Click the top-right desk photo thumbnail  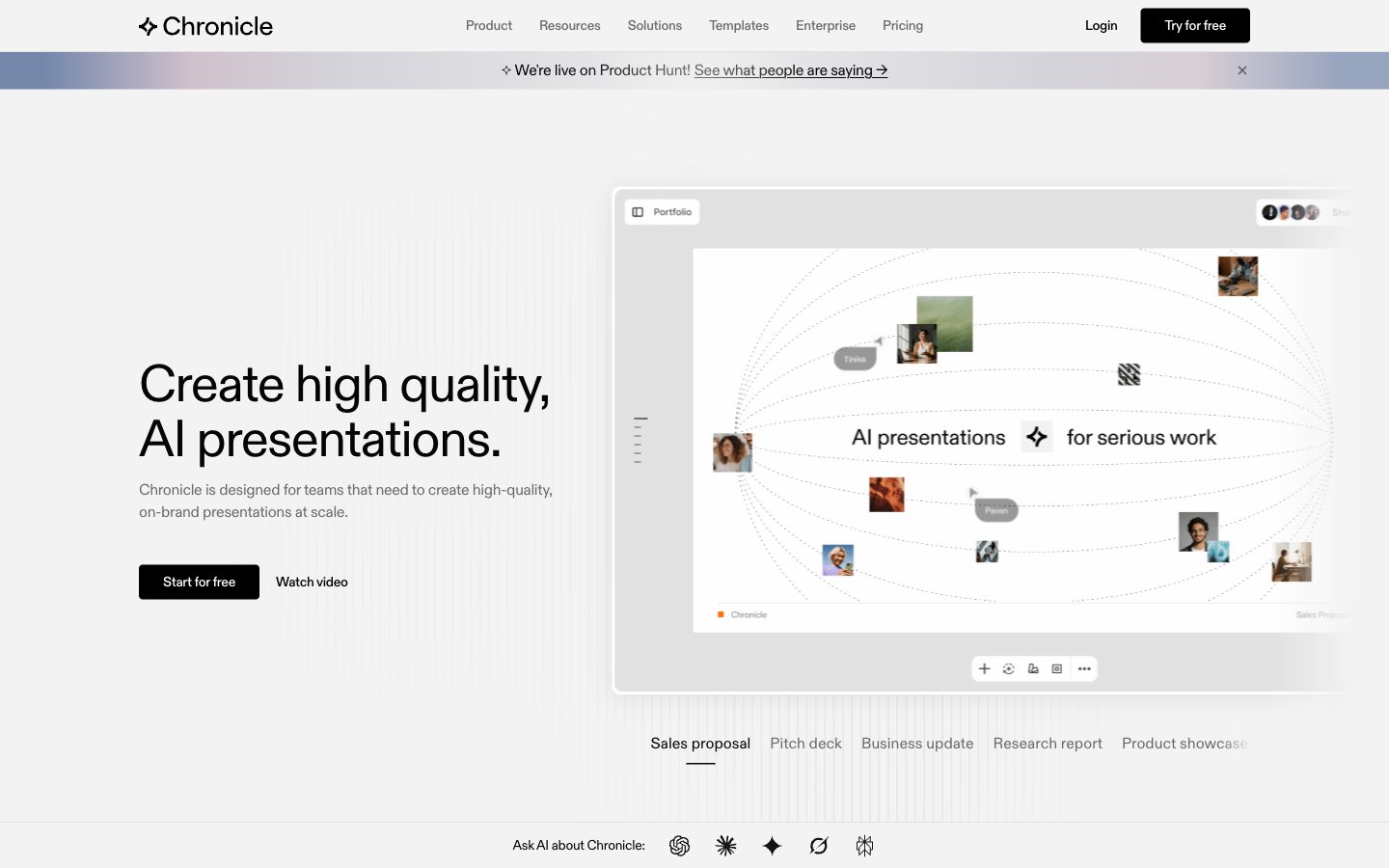coord(1238,276)
